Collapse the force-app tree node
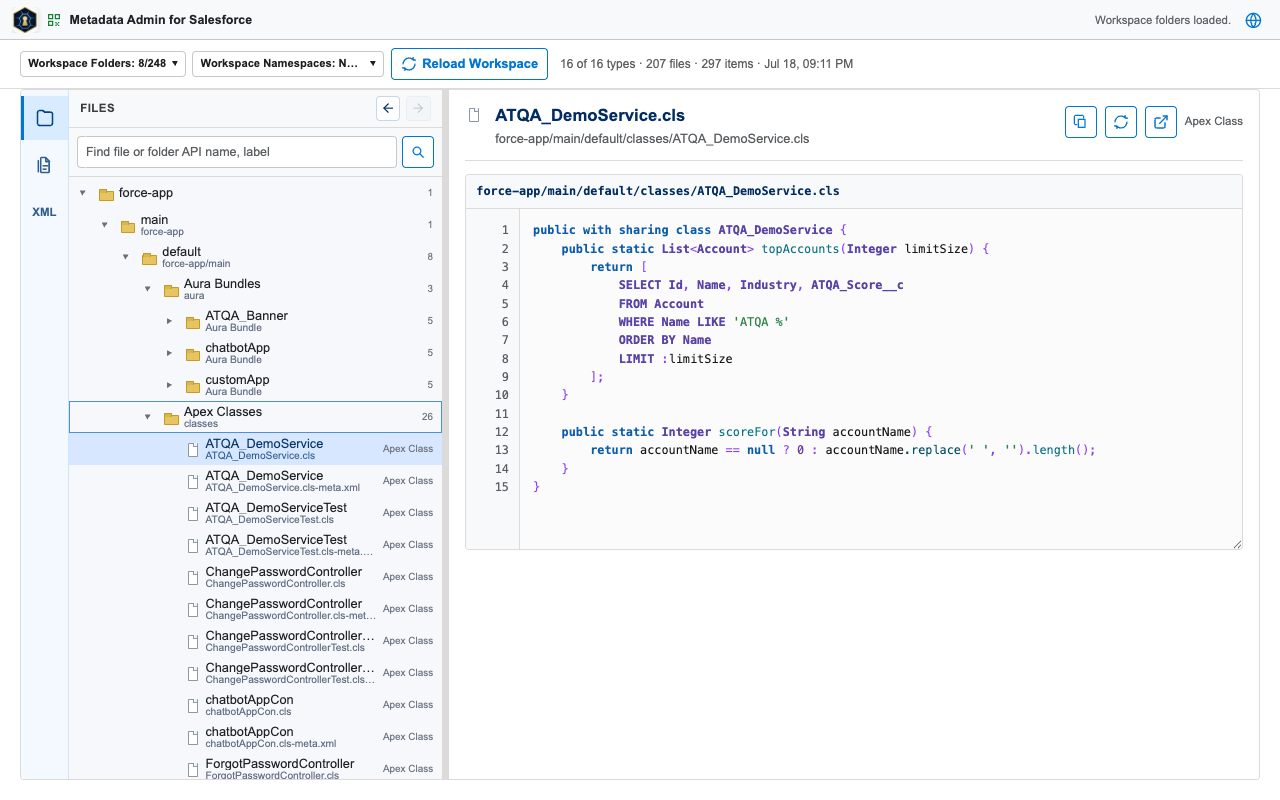The image size is (1280, 800). pyautogui.click(x=83, y=193)
